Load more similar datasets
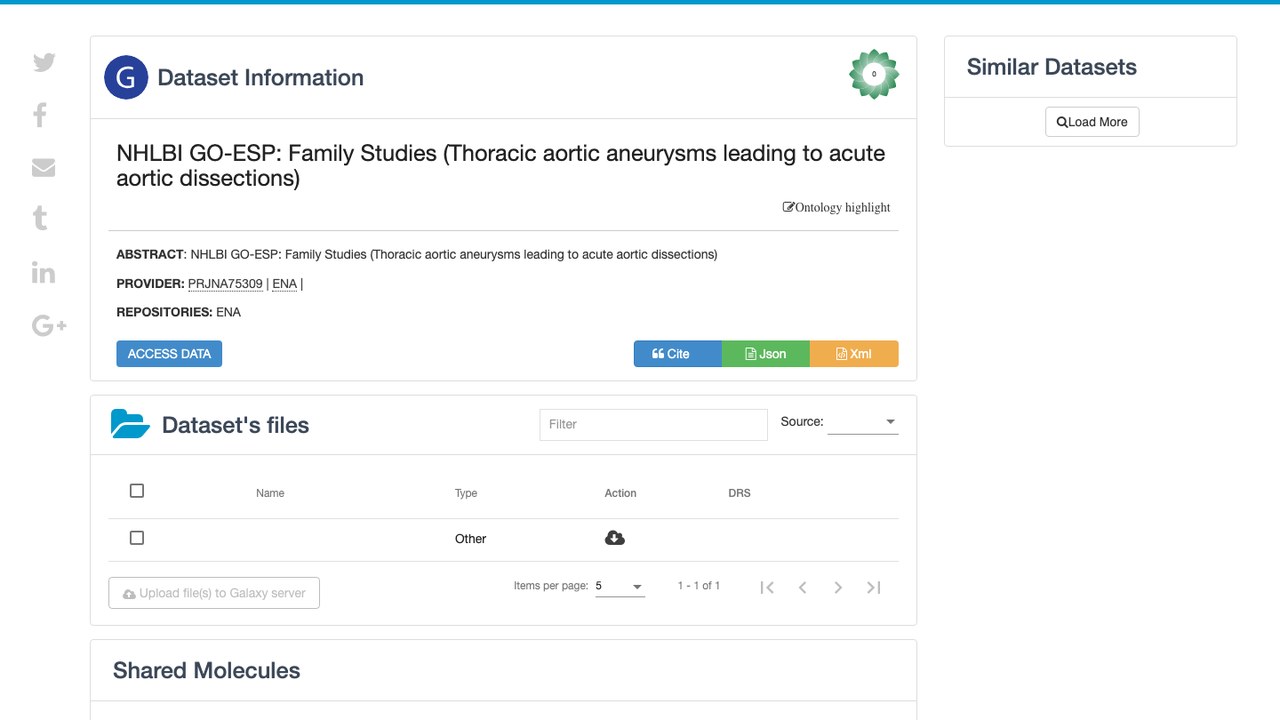This screenshot has width=1280, height=720. (1092, 122)
